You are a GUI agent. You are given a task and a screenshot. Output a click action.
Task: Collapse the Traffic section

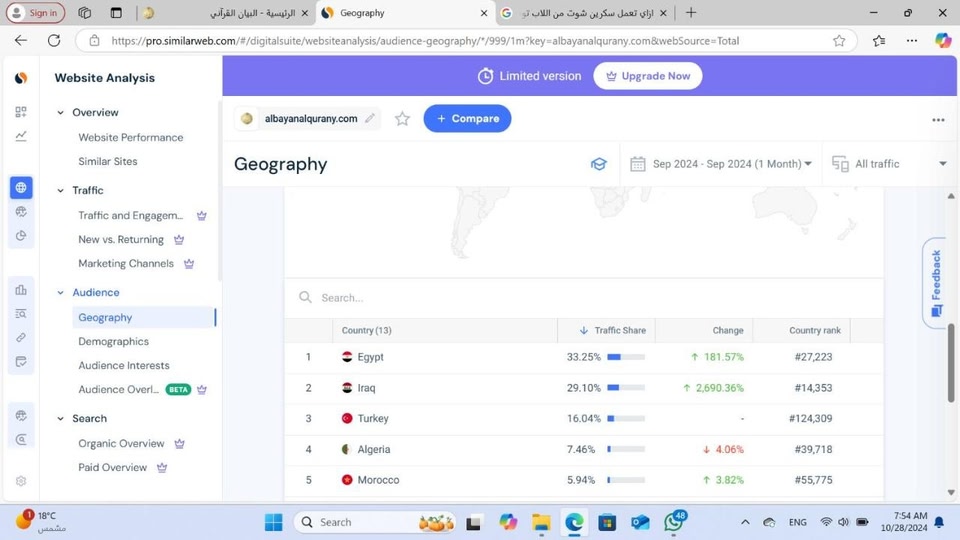tap(61, 190)
